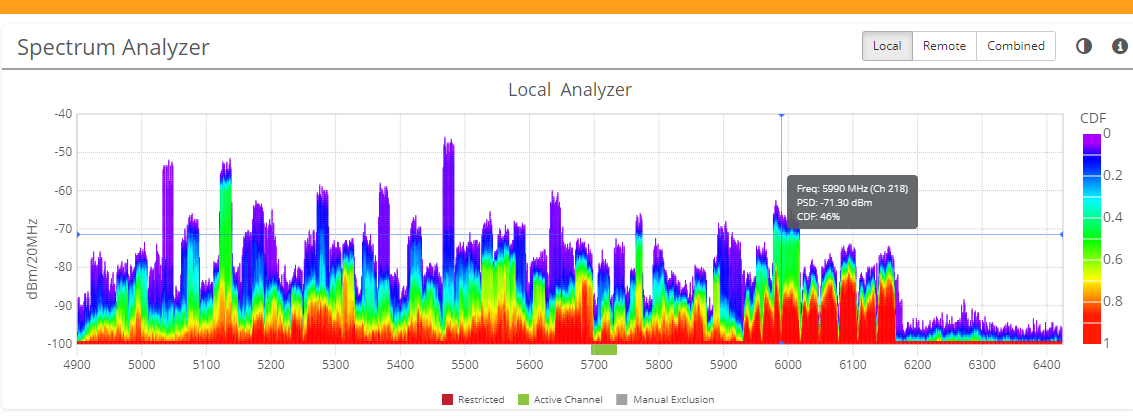Click the Local Analyzer chart title
This screenshot has height=418, width=1133.
(x=570, y=90)
